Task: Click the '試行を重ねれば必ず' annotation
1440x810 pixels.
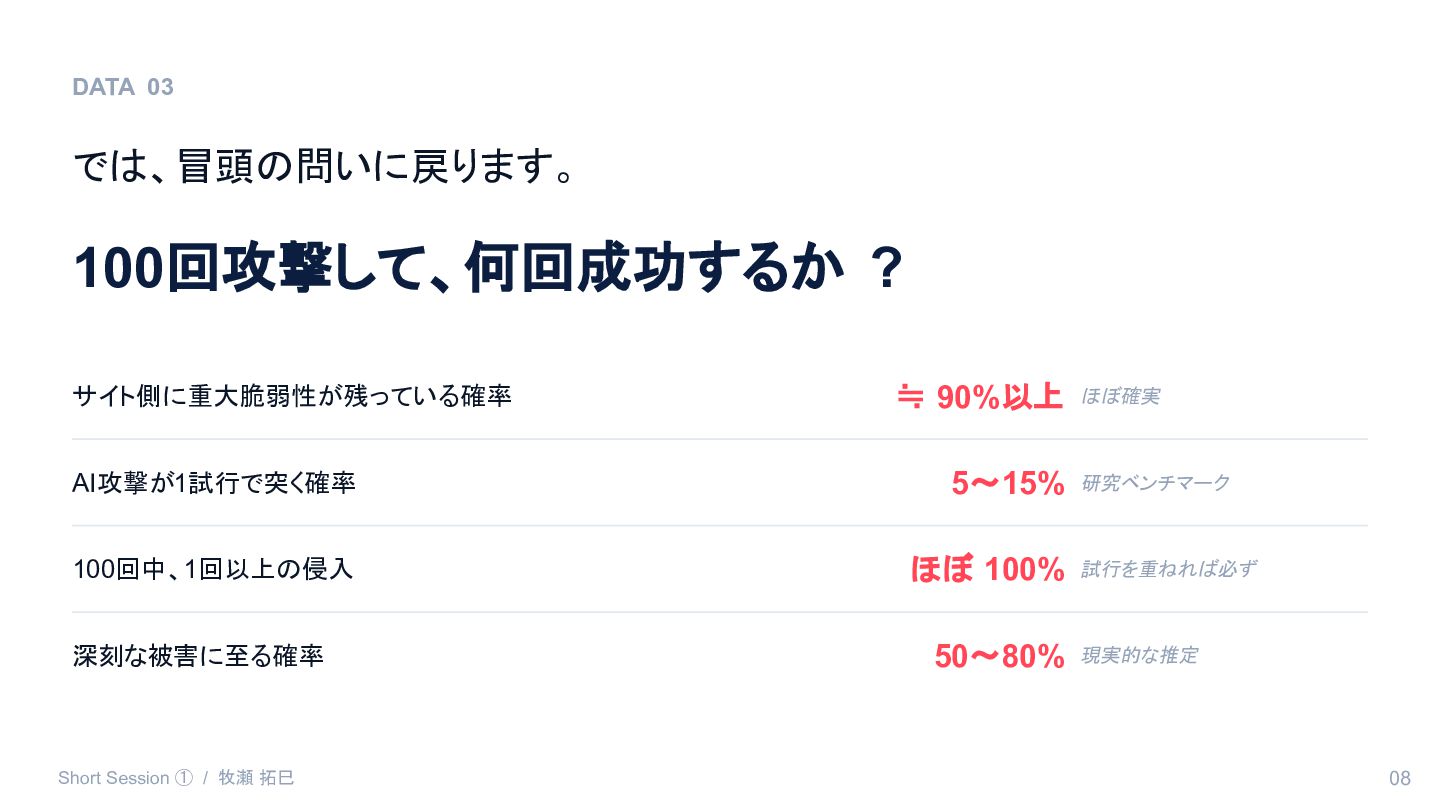Action: coord(1168,570)
